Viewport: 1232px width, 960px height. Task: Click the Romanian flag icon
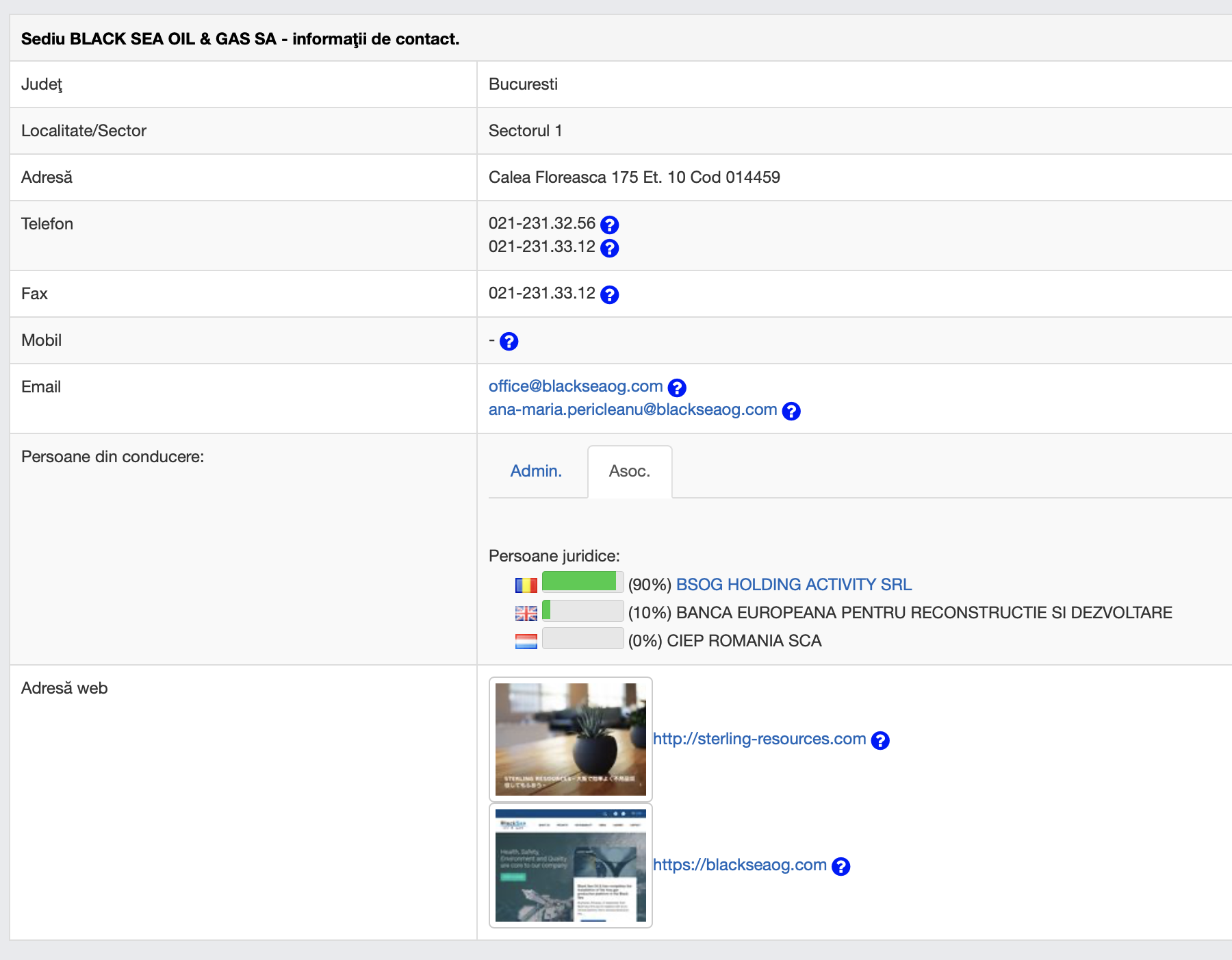(x=526, y=585)
